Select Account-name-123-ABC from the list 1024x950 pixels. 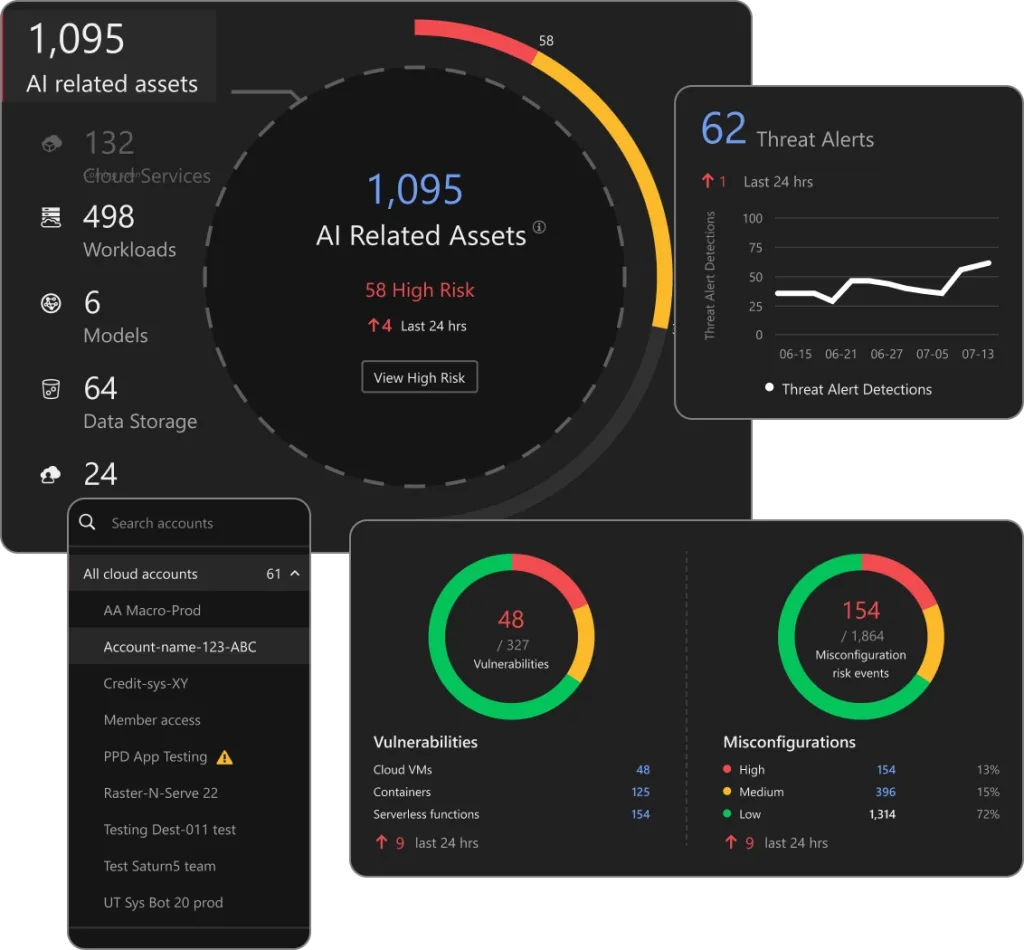[180, 647]
